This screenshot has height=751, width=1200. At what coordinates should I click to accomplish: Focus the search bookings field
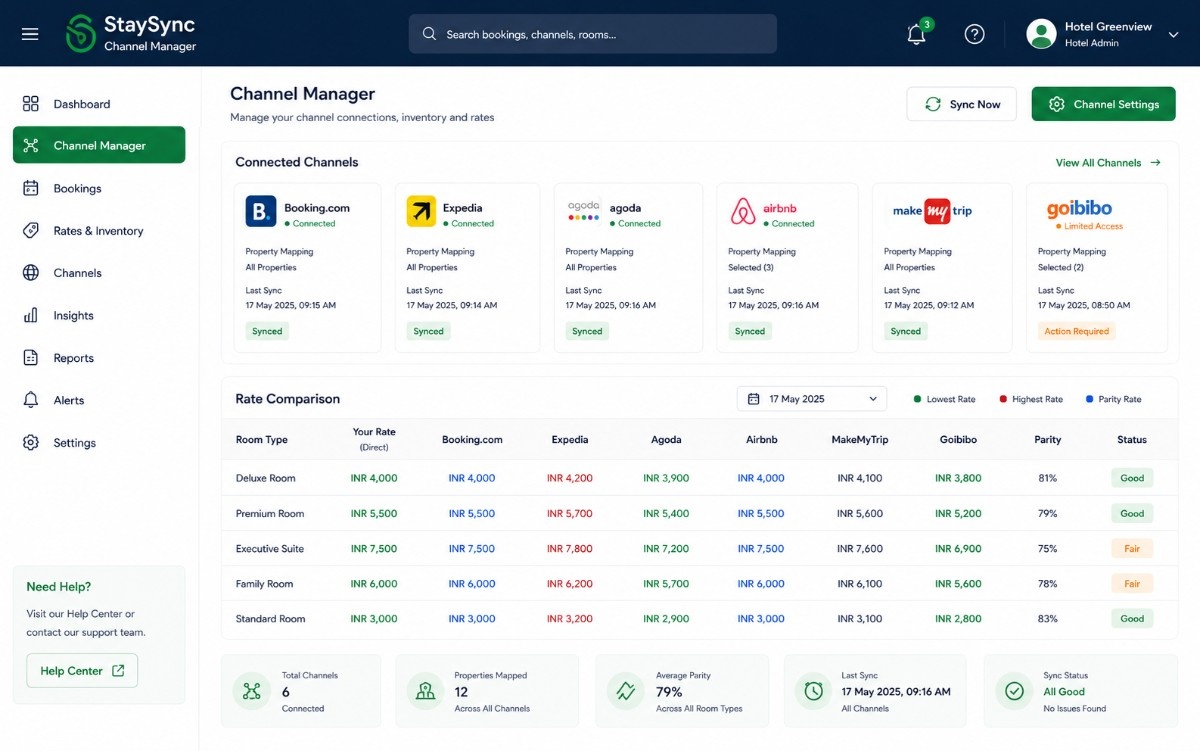tap(592, 34)
